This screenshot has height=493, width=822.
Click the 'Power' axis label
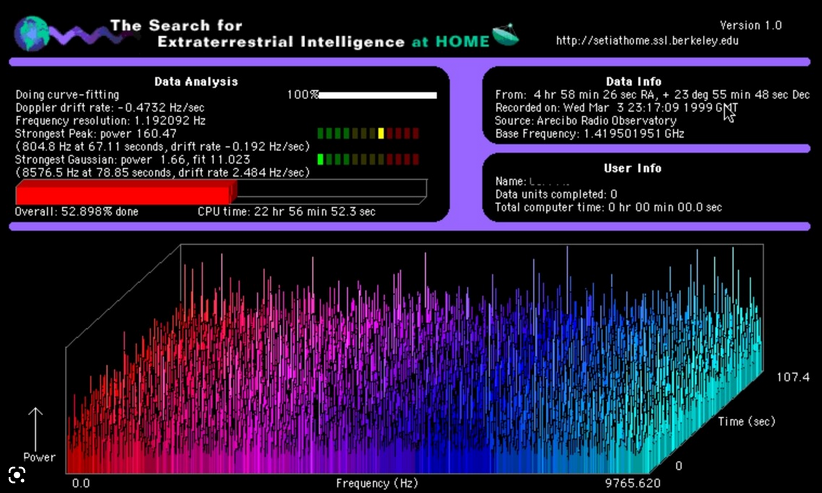[x=39, y=457]
